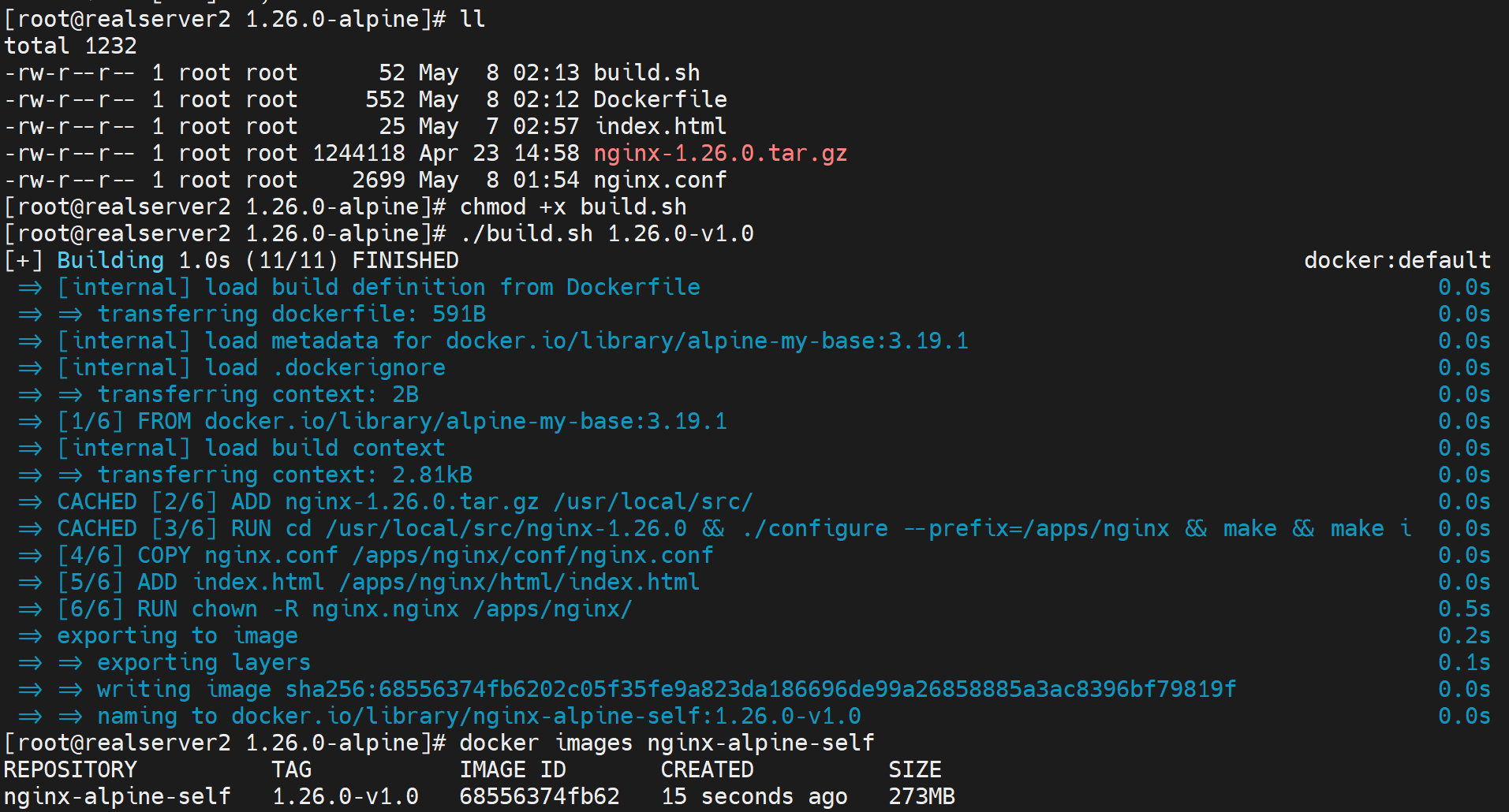Image resolution: width=1509 pixels, height=812 pixels.
Task: Click the exporting layers line
Action: click(x=204, y=662)
